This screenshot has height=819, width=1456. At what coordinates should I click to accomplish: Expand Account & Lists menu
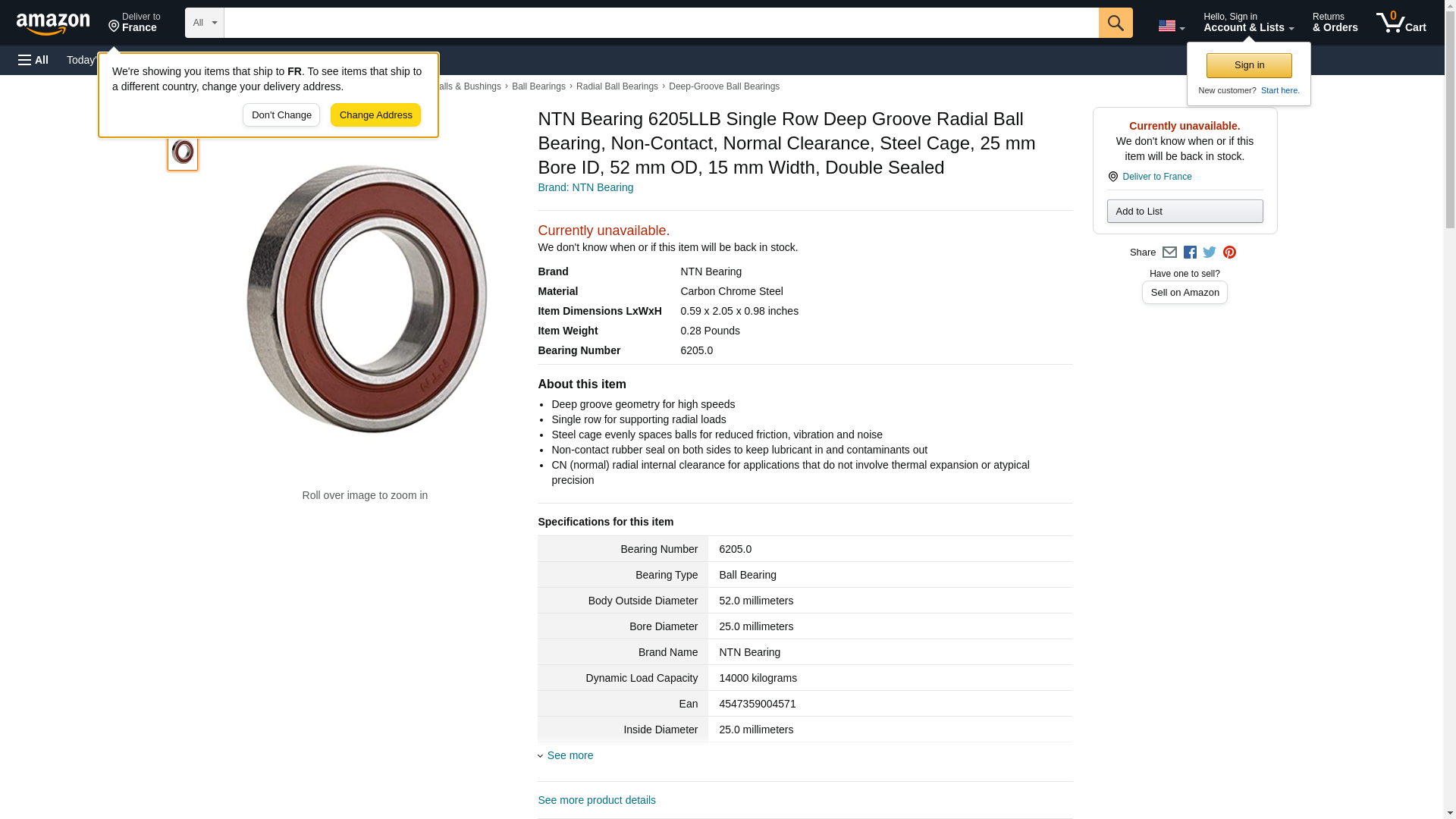[1247, 23]
